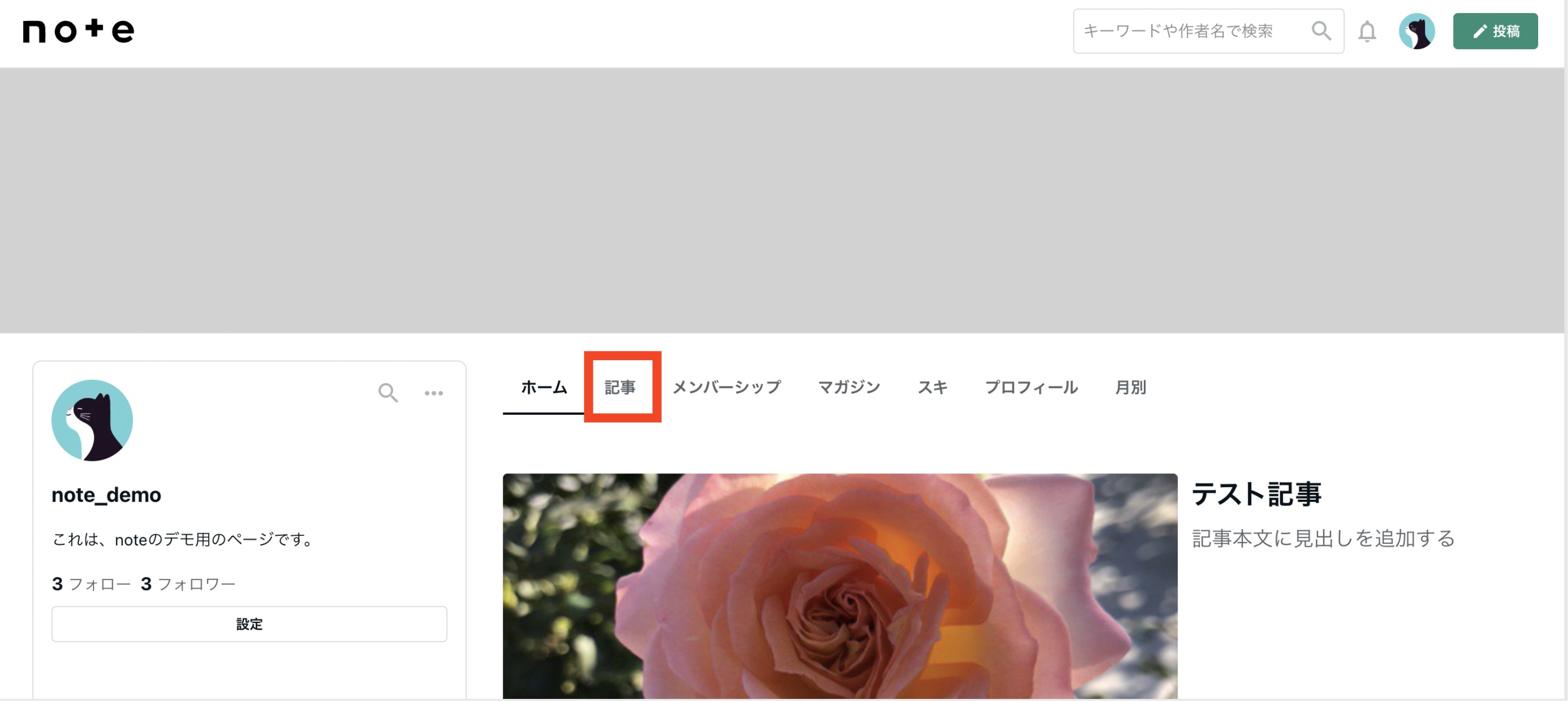Open notifications bell
1568x701 pixels.
click(1367, 31)
